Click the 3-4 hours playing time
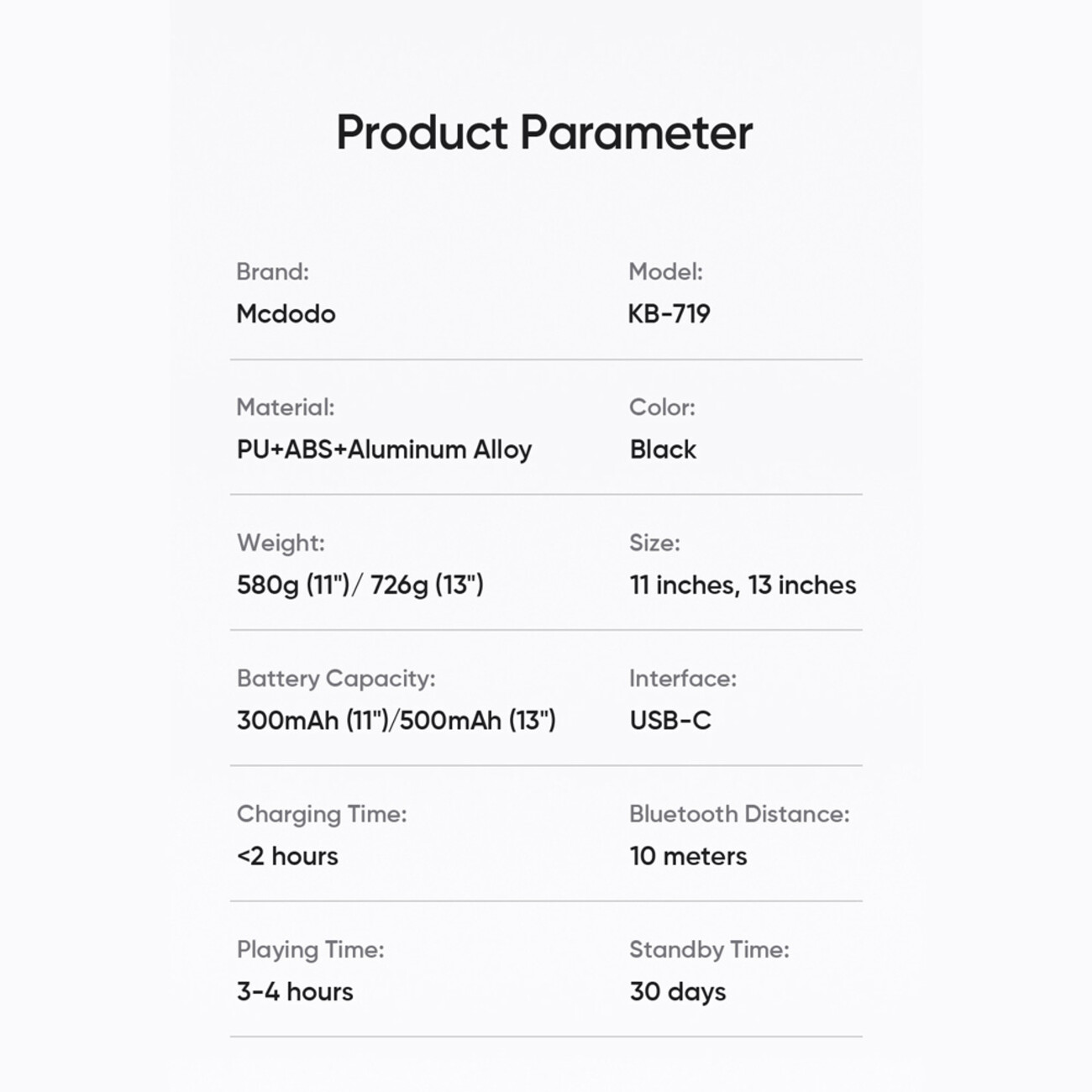The image size is (1092, 1092). (x=295, y=991)
